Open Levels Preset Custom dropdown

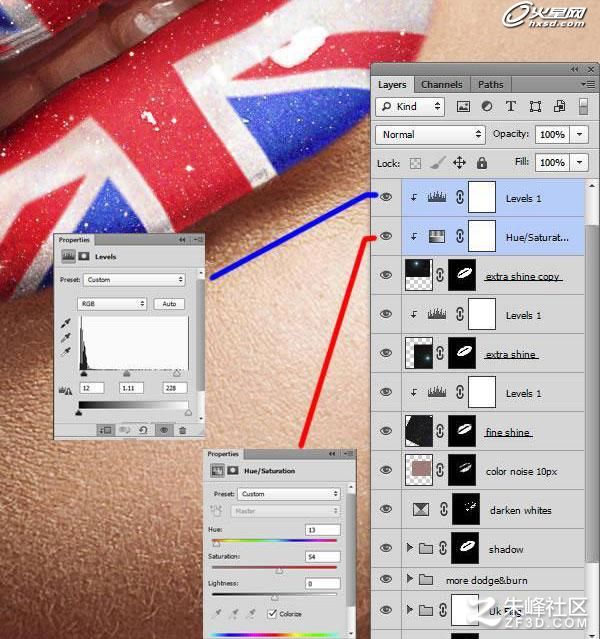coord(134,280)
